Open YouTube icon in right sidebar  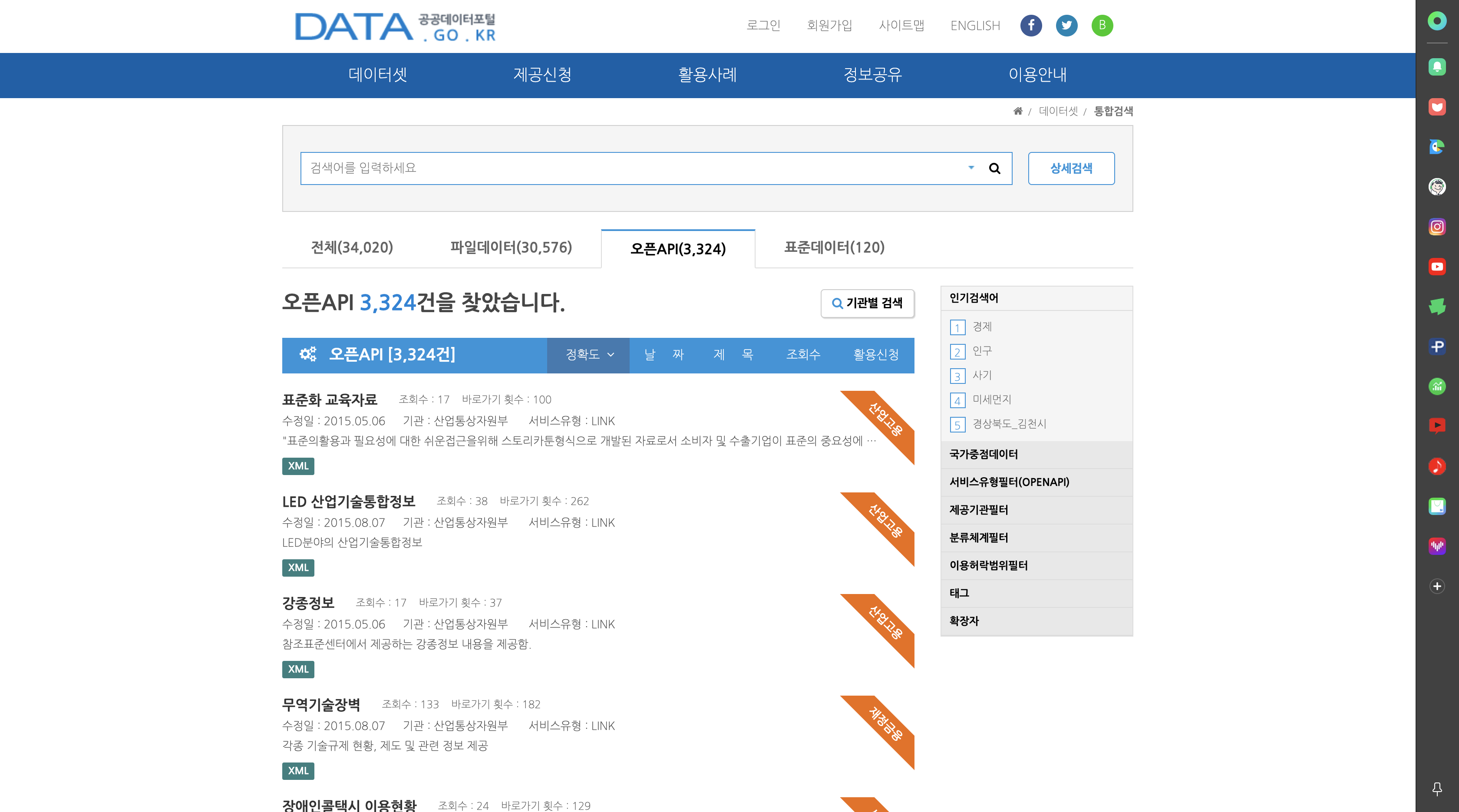pyautogui.click(x=1436, y=267)
